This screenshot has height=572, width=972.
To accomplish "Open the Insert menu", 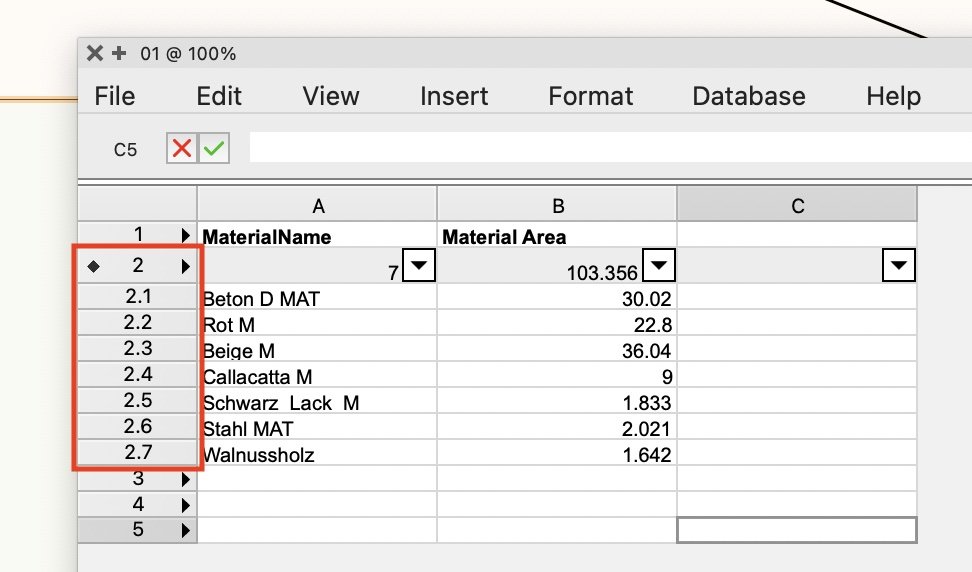I will click(454, 96).
